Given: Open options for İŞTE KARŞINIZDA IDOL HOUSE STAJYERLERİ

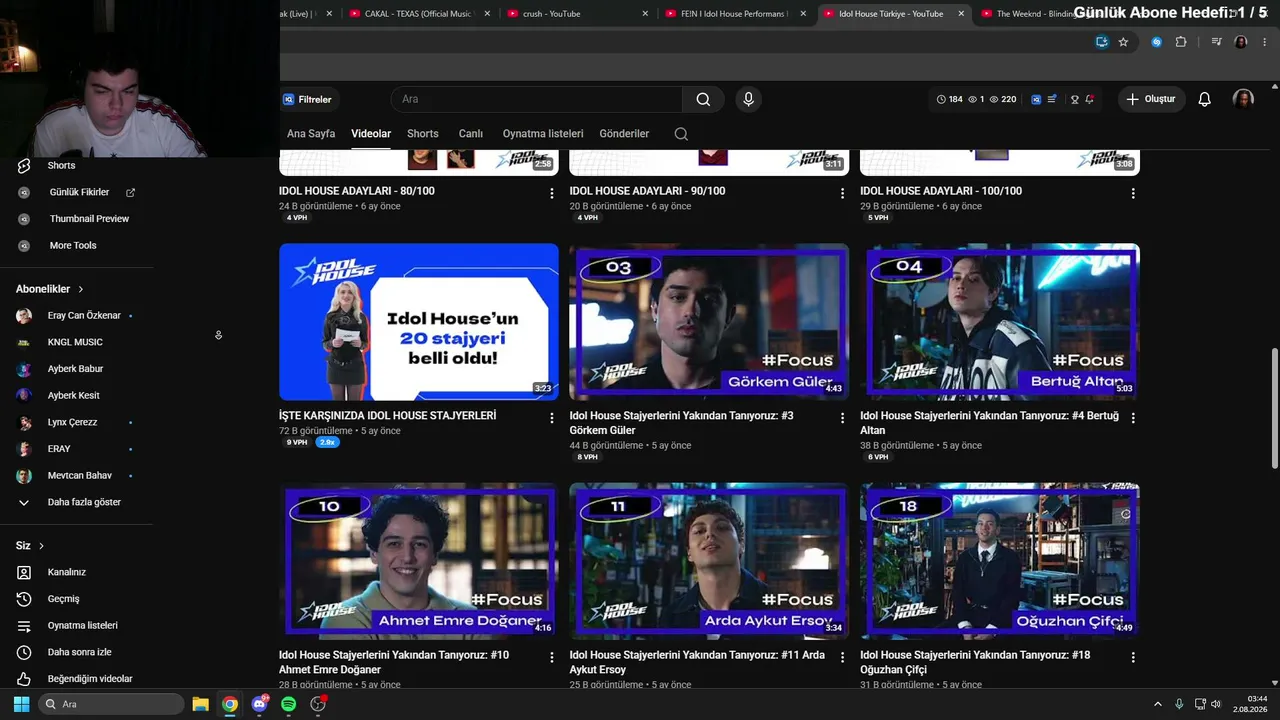Looking at the screenshot, I should (x=552, y=418).
